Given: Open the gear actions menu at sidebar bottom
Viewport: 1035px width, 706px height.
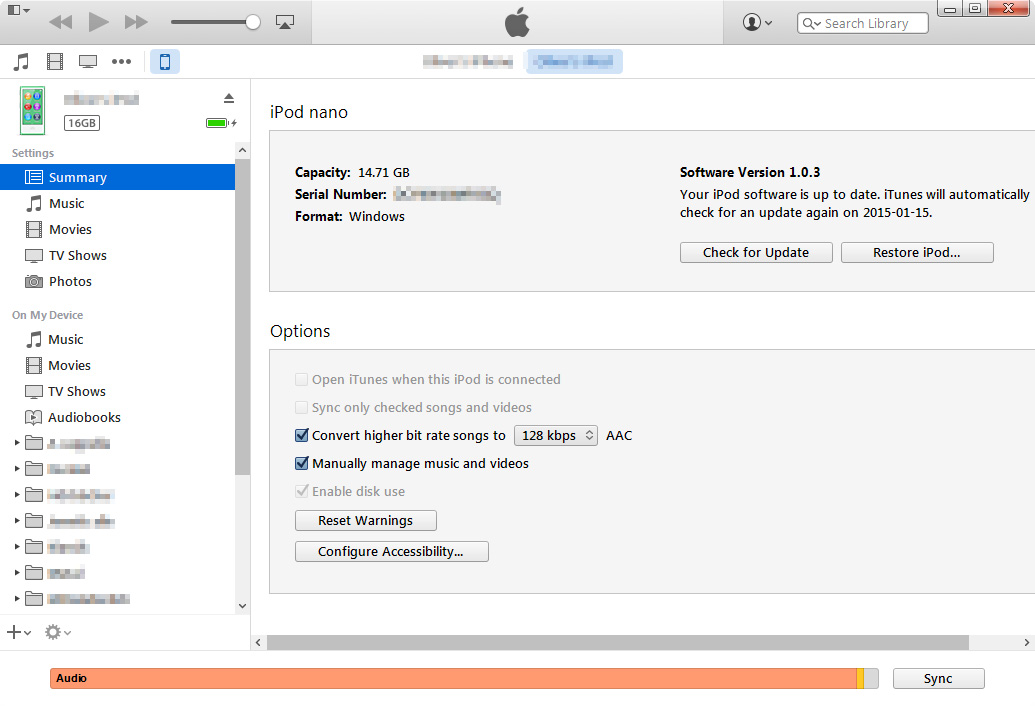Looking at the screenshot, I should pyautogui.click(x=57, y=632).
